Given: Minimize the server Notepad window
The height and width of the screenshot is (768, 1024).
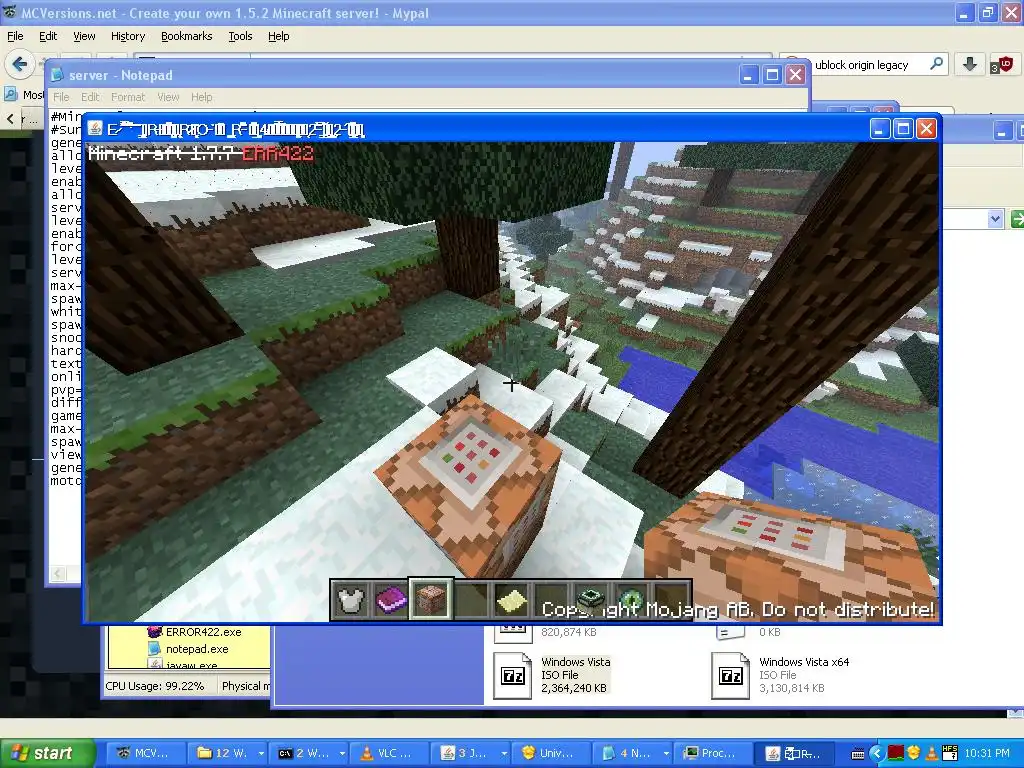Looking at the screenshot, I should [748, 75].
